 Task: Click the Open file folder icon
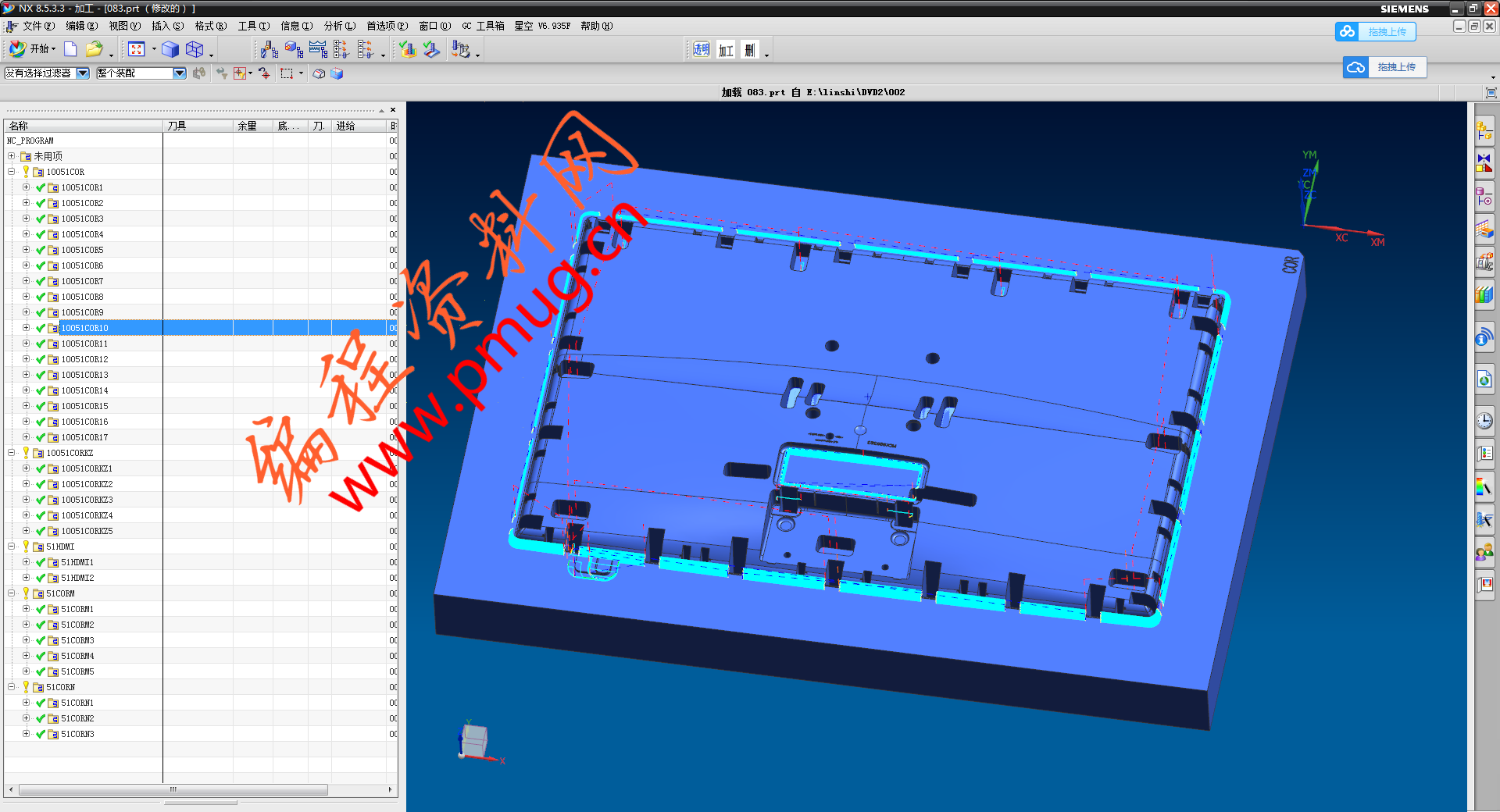point(94,49)
